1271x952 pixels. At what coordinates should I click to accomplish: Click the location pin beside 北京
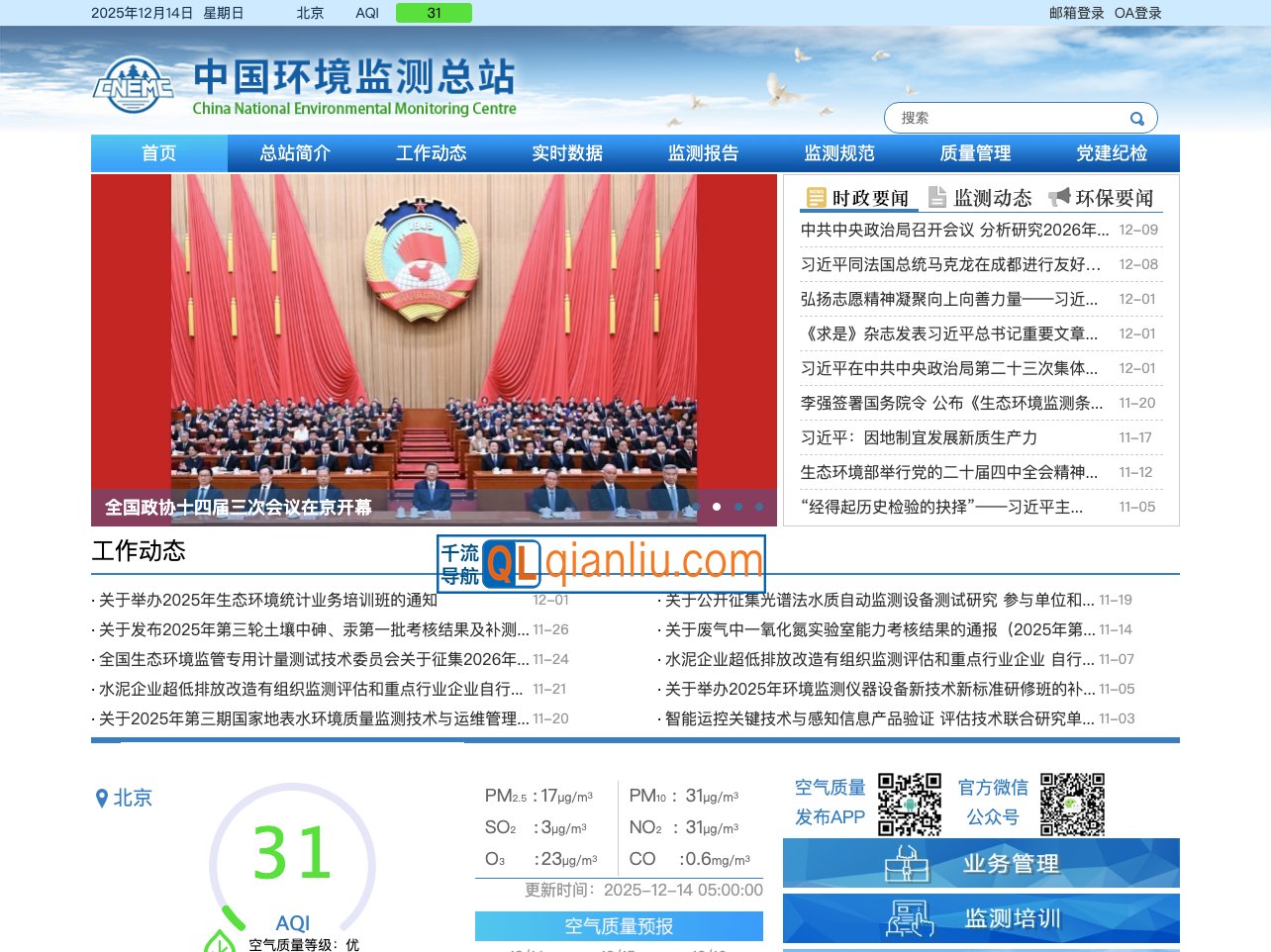point(102,798)
